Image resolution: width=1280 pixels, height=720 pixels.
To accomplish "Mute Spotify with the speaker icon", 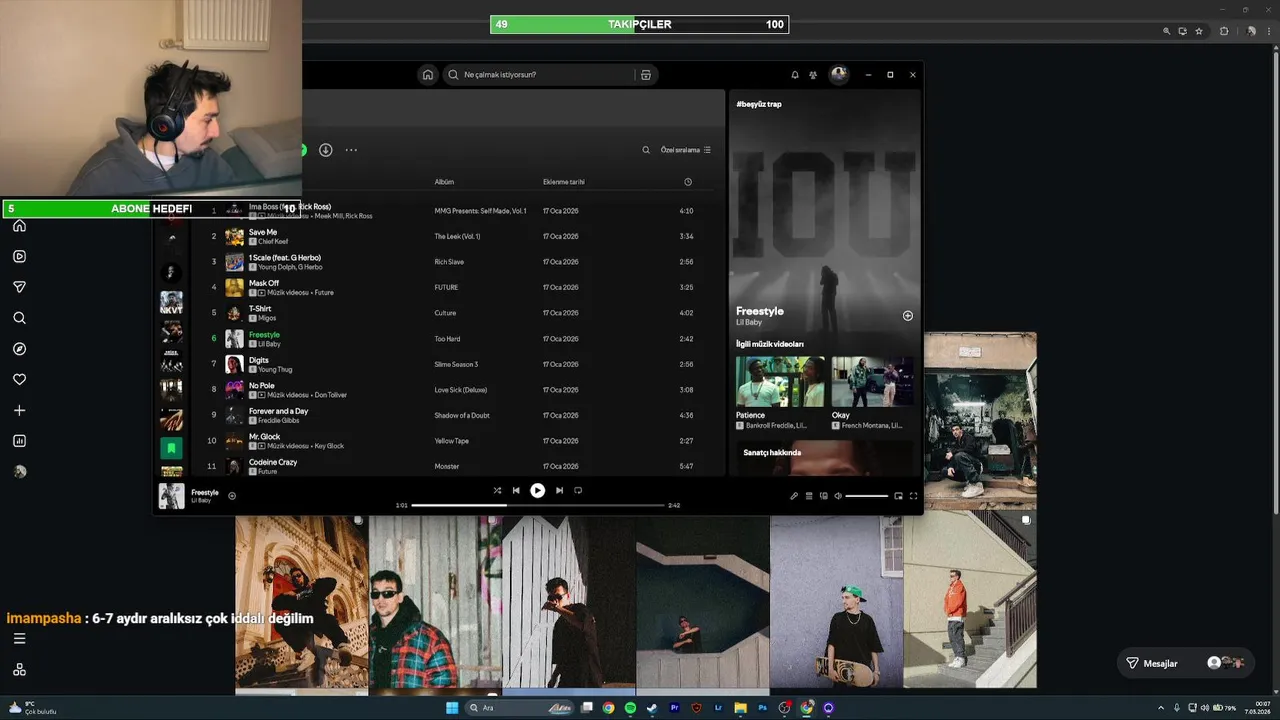I will [838, 496].
